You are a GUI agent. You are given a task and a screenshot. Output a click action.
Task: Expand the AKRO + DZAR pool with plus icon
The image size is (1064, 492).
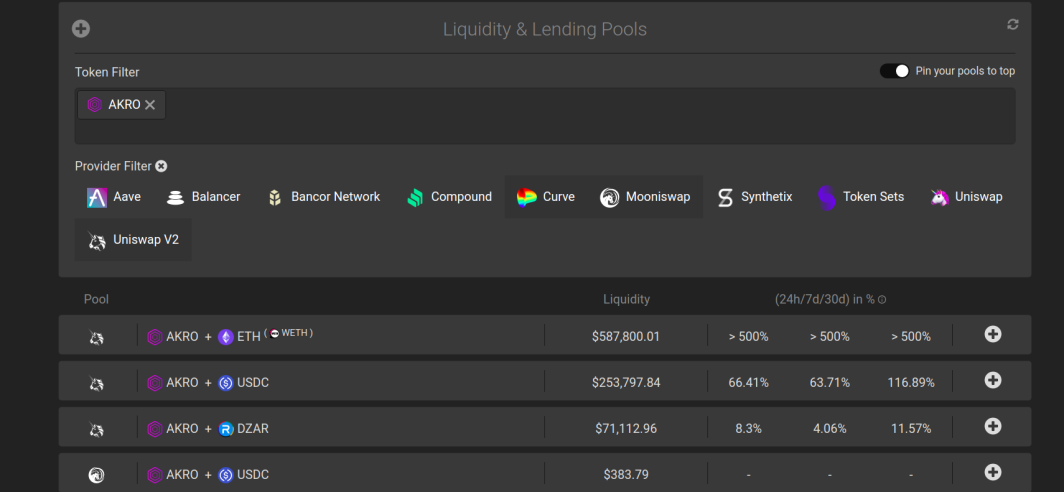pyautogui.click(x=993, y=426)
